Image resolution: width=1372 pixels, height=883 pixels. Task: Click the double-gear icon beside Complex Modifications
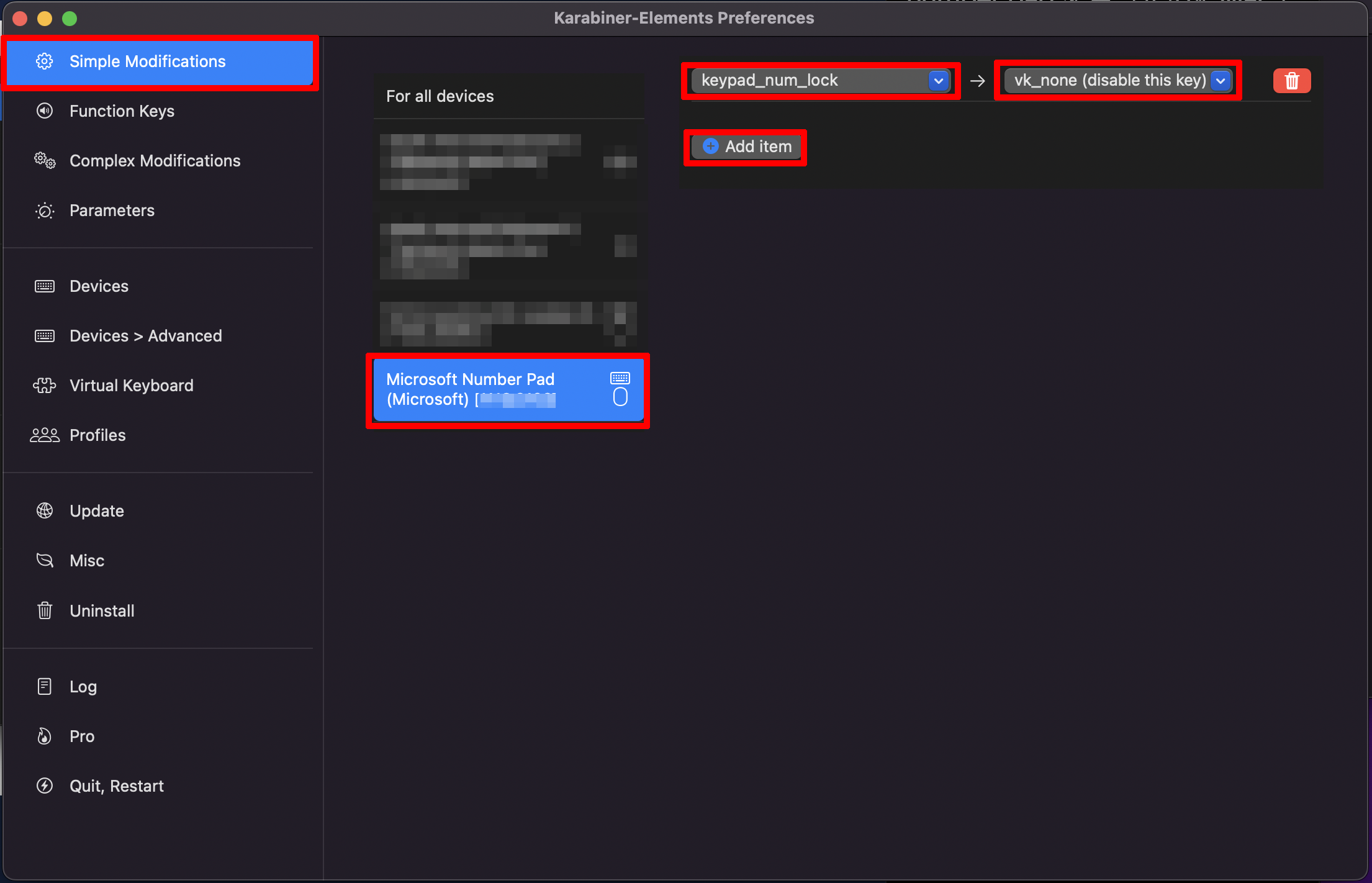coord(45,161)
